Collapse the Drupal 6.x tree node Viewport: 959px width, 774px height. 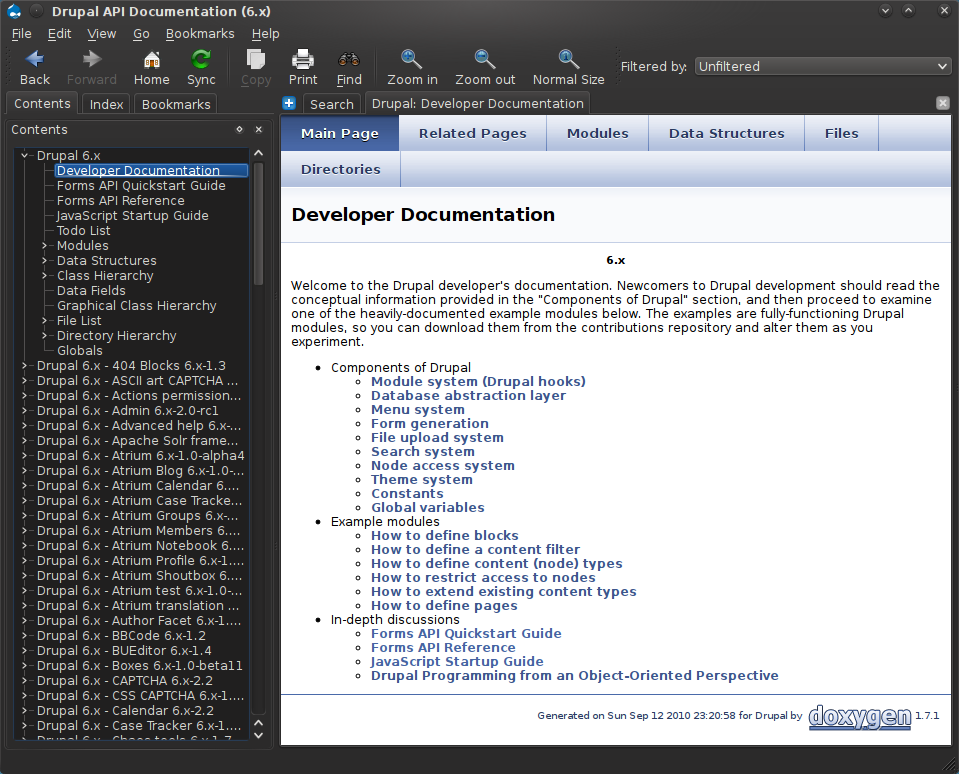[24, 155]
